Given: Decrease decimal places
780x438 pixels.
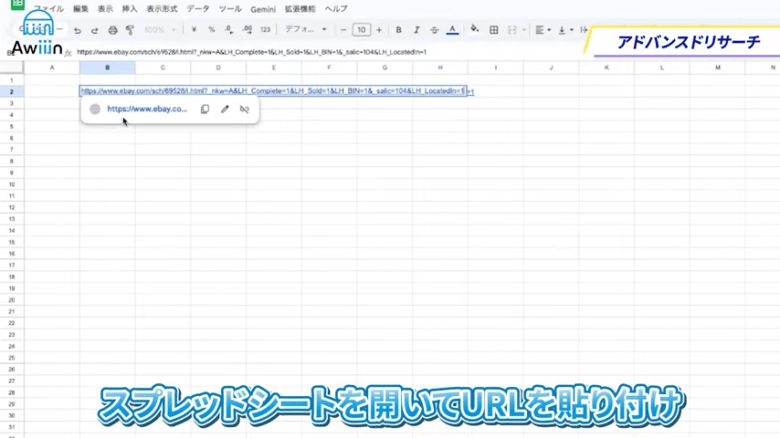Looking at the screenshot, I should click(229, 30).
